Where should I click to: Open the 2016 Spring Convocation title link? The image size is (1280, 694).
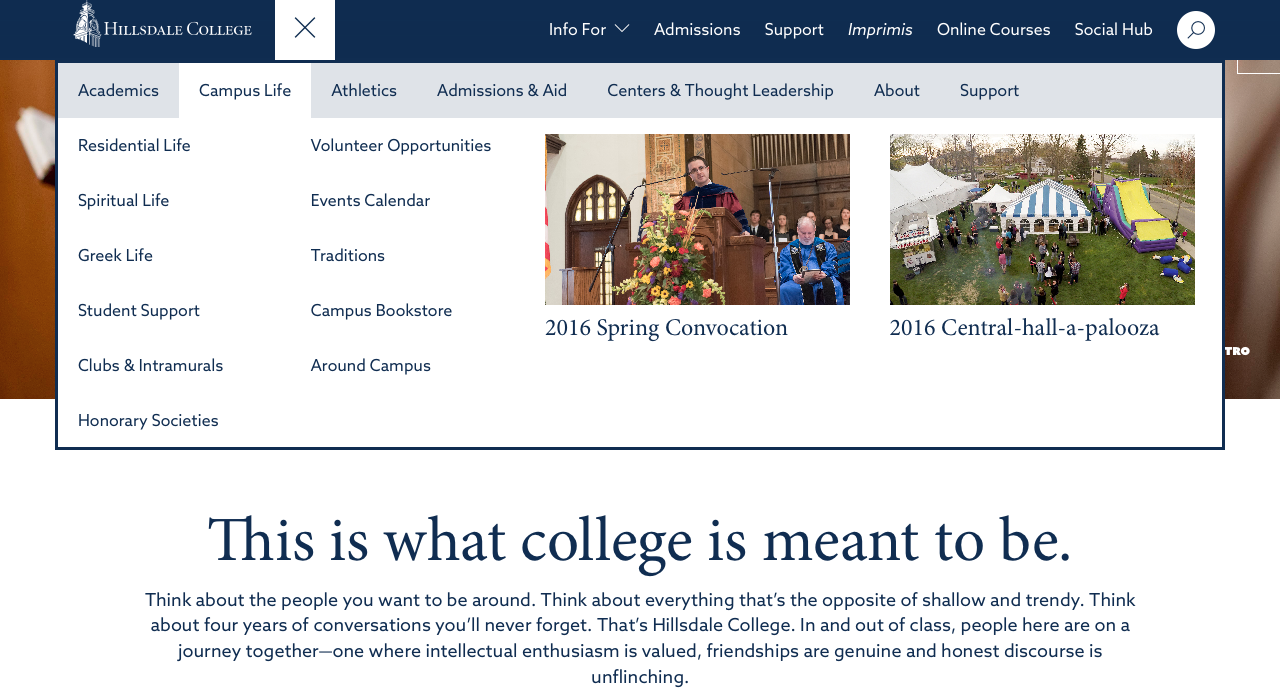(x=666, y=328)
